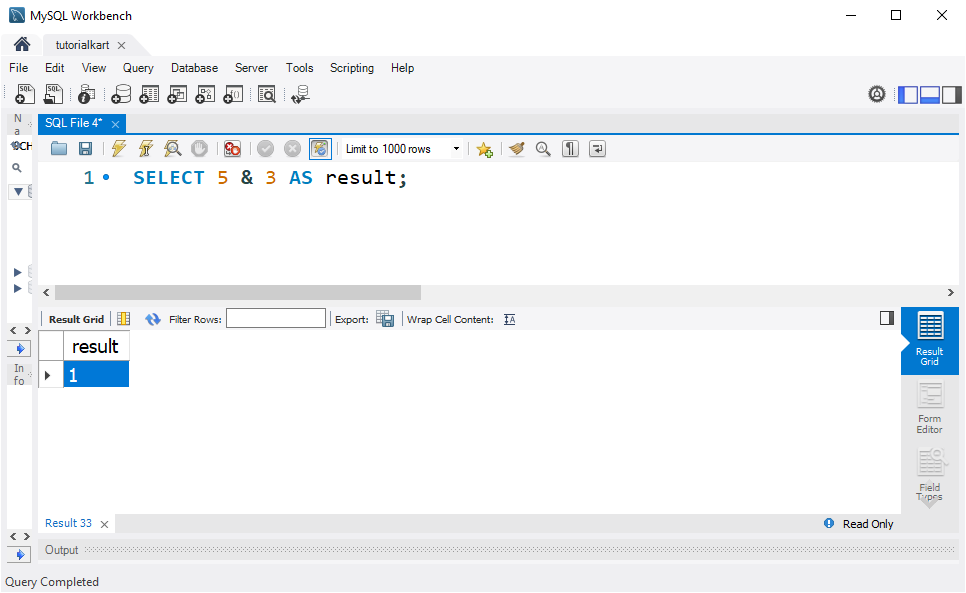
Task: Toggle the left sidebar panel
Action: click(908, 95)
